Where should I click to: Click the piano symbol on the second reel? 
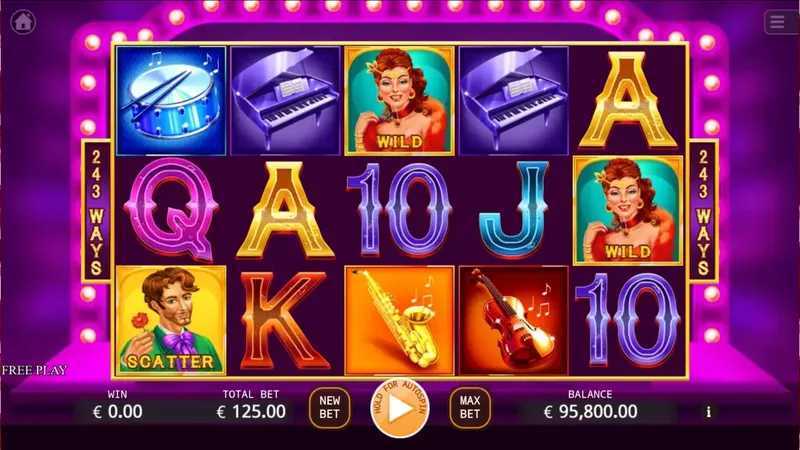pos(285,101)
